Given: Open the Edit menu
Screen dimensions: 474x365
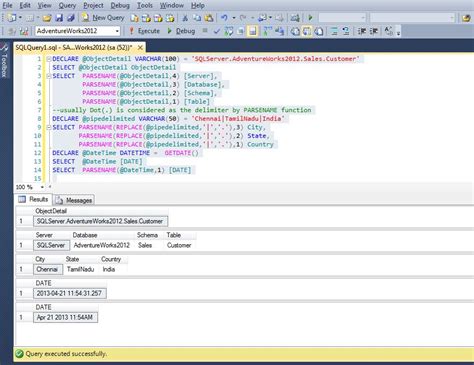Looking at the screenshot, I should [x=25, y=5].
